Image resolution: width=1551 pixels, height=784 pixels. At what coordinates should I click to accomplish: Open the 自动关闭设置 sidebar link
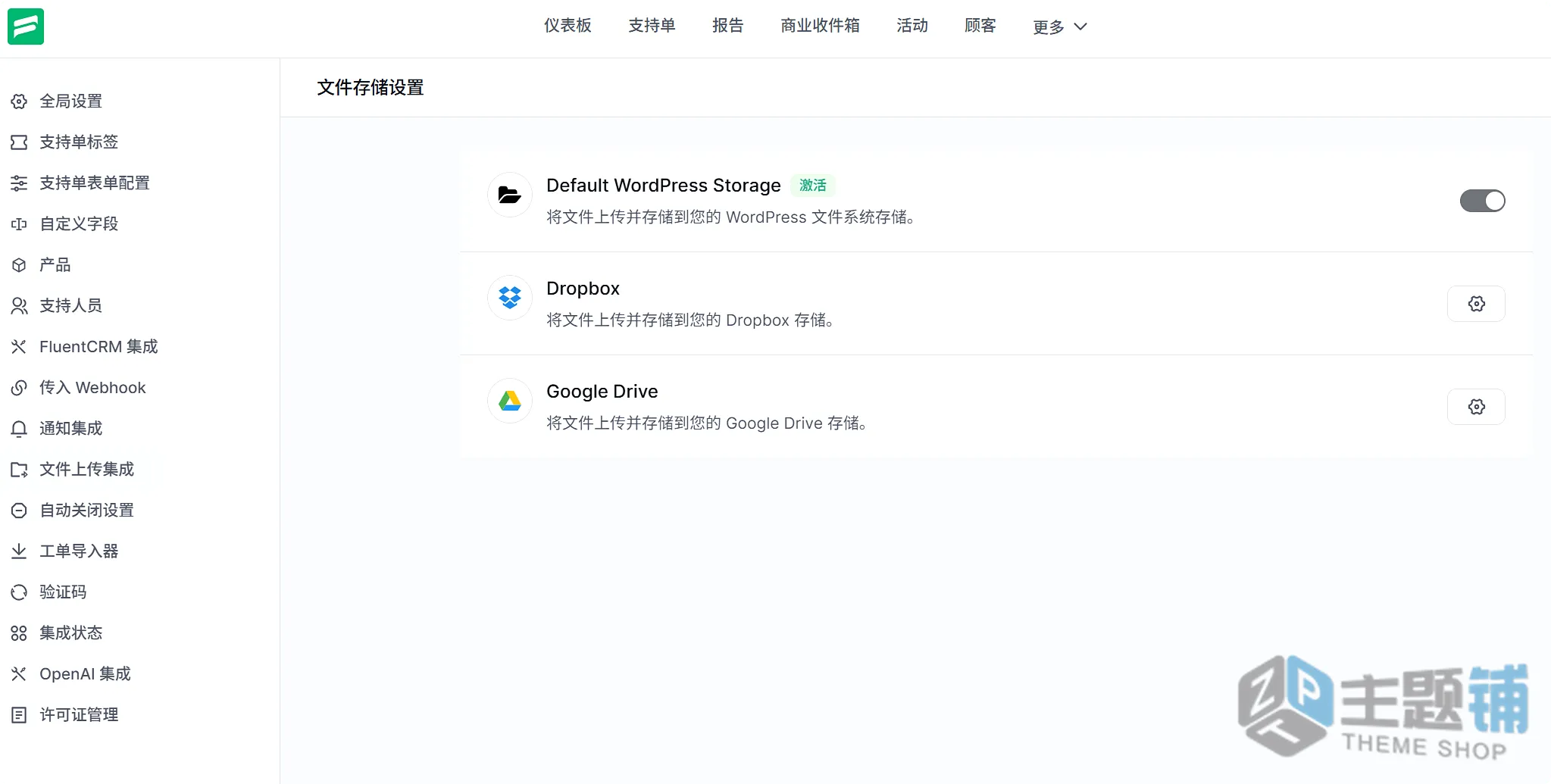87,511
